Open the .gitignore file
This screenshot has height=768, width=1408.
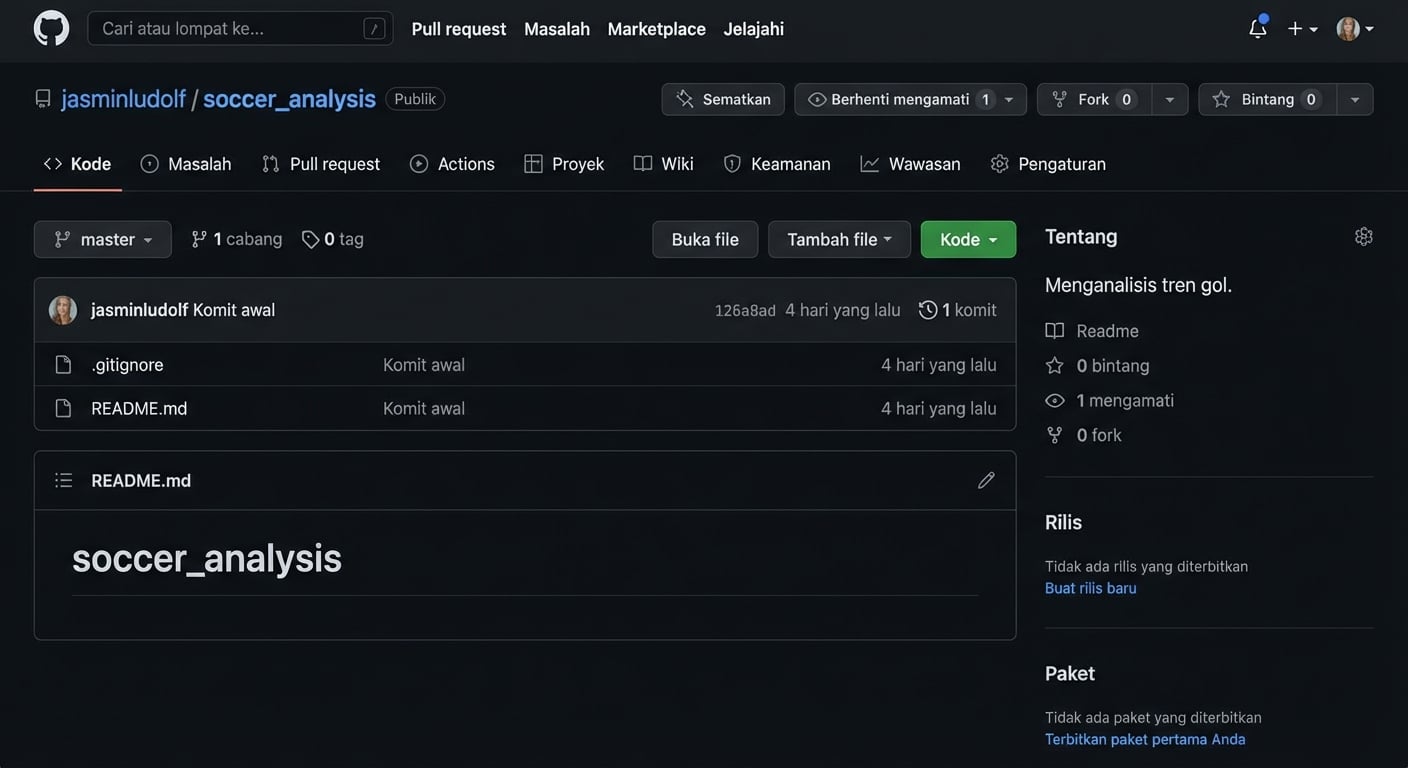[127, 365]
